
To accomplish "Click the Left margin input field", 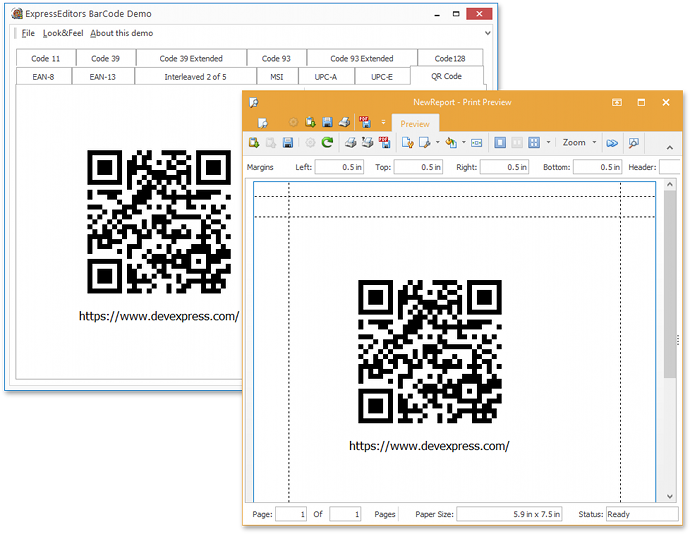I will click(x=340, y=167).
